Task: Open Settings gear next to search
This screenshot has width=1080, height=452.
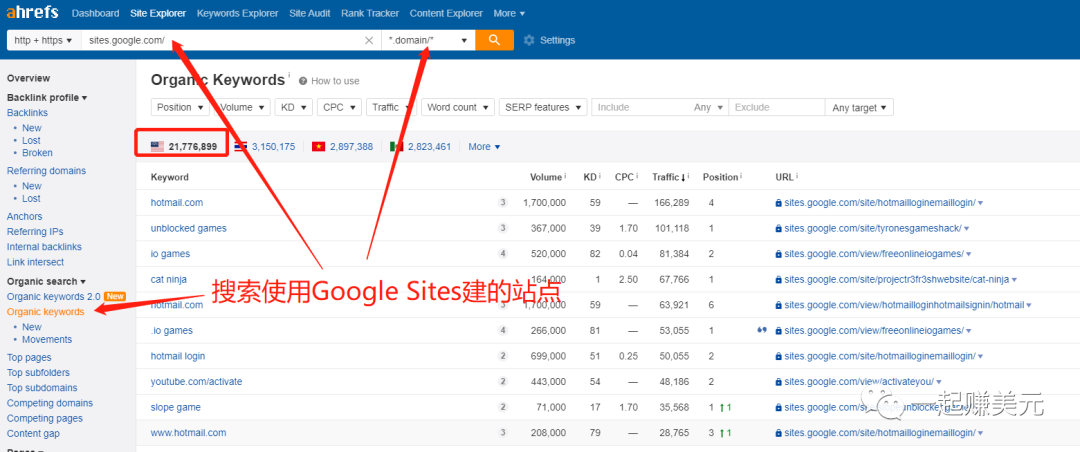Action: 529,40
